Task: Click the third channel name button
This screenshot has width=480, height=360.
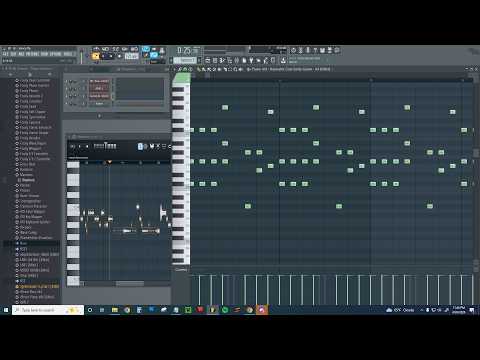Action: [x=99, y=96]
